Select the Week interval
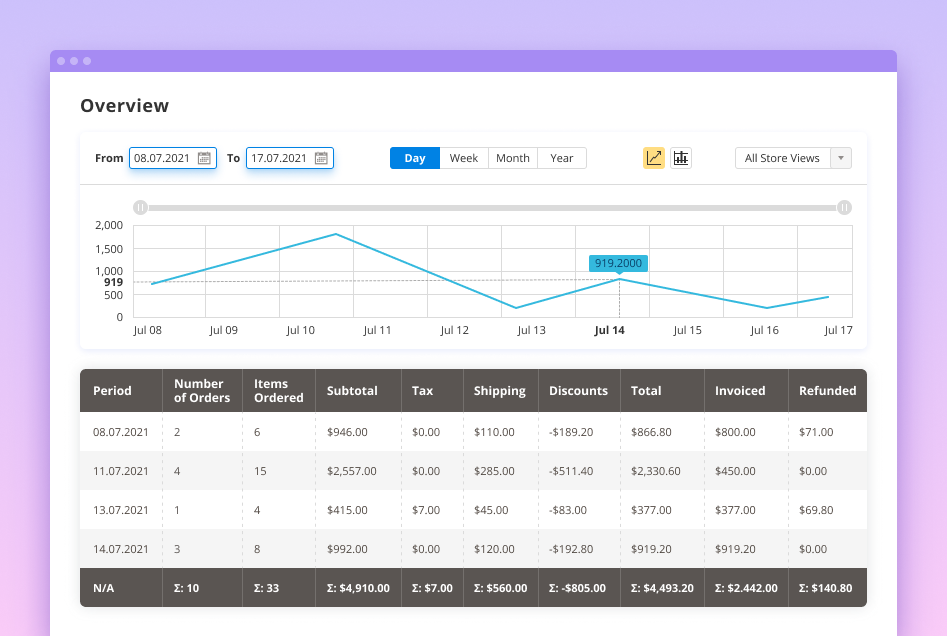Image resolution: width=947 pixels, height=636 pixels. pos(464,157)
